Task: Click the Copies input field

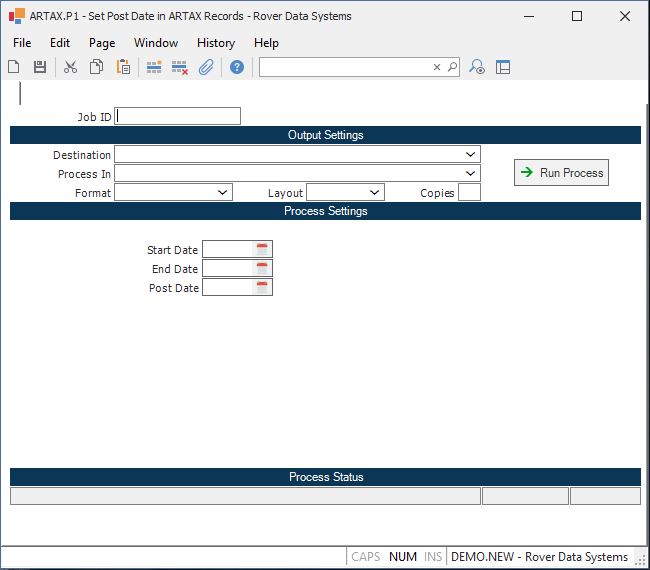Action: [x=469, y=193]
